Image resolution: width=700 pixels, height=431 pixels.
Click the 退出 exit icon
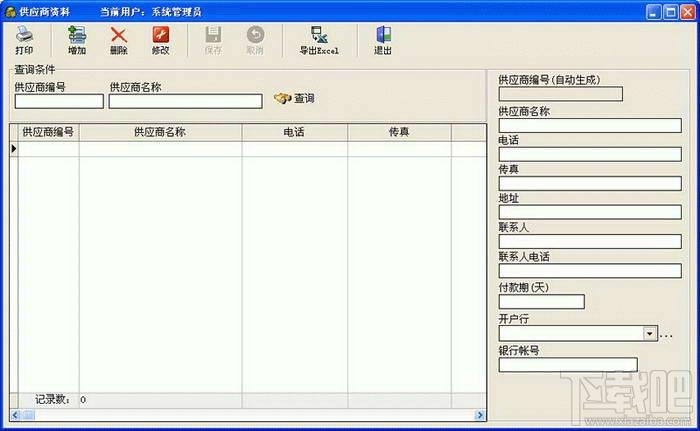tap(383, 34)
